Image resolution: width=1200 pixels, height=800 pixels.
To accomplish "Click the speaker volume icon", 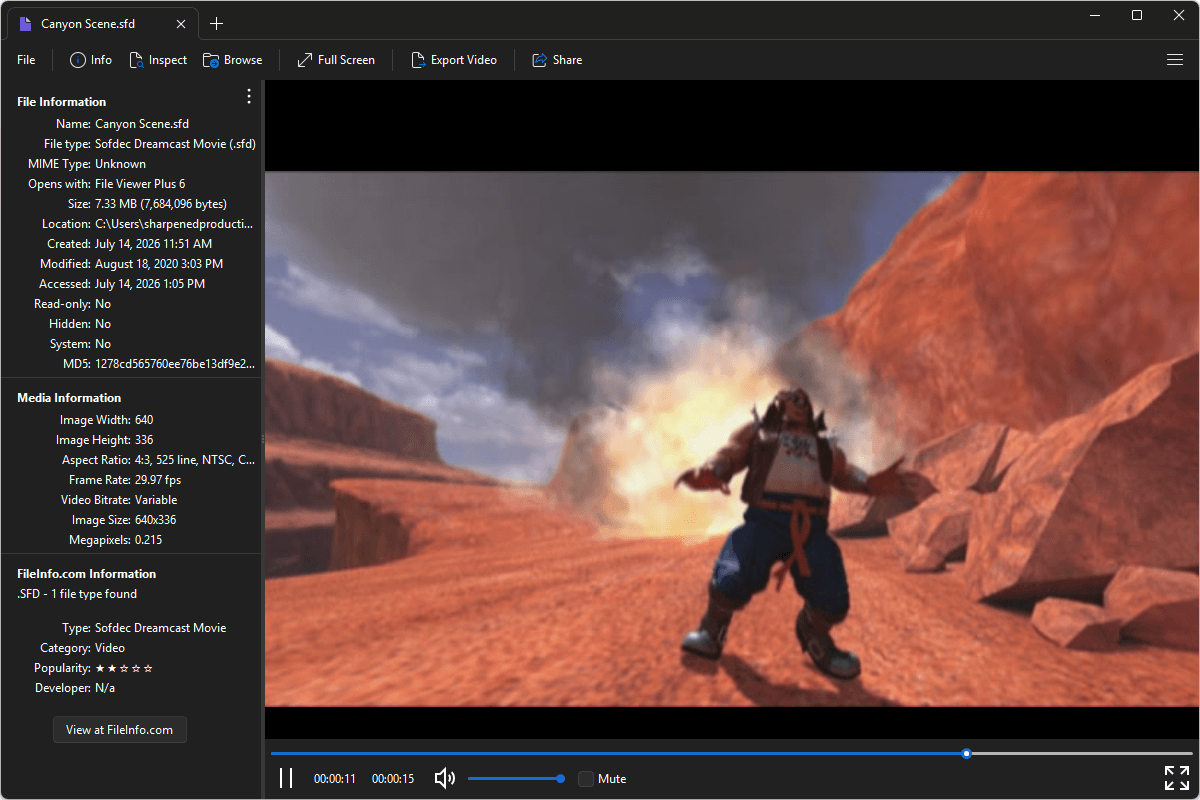I will [x=445, y=778].
